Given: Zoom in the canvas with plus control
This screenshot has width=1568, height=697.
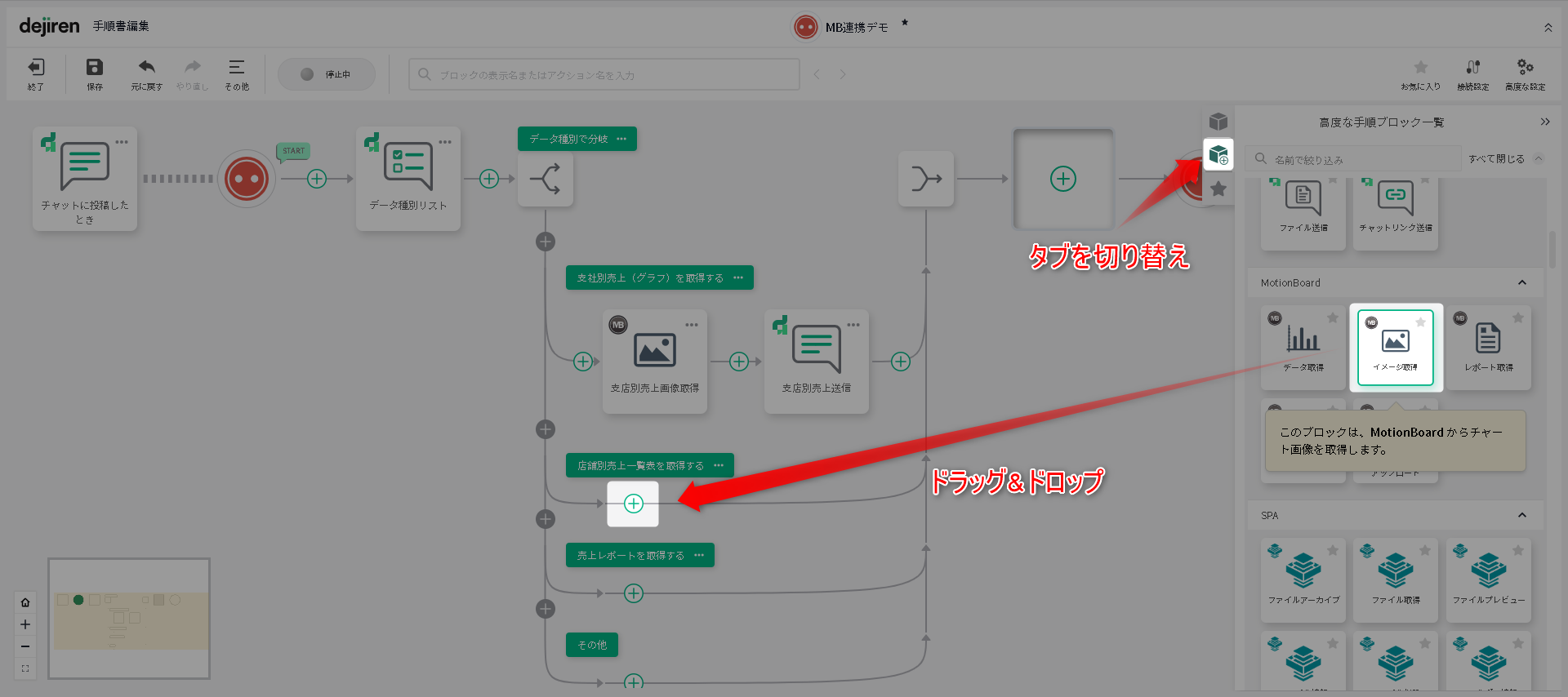Looking at the screenshot, I should pyautogui.click(x=25, y=624).
